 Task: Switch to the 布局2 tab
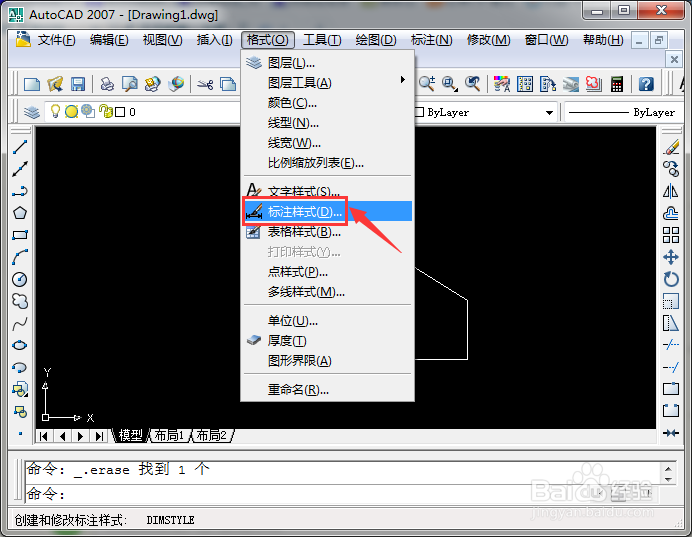211,436
